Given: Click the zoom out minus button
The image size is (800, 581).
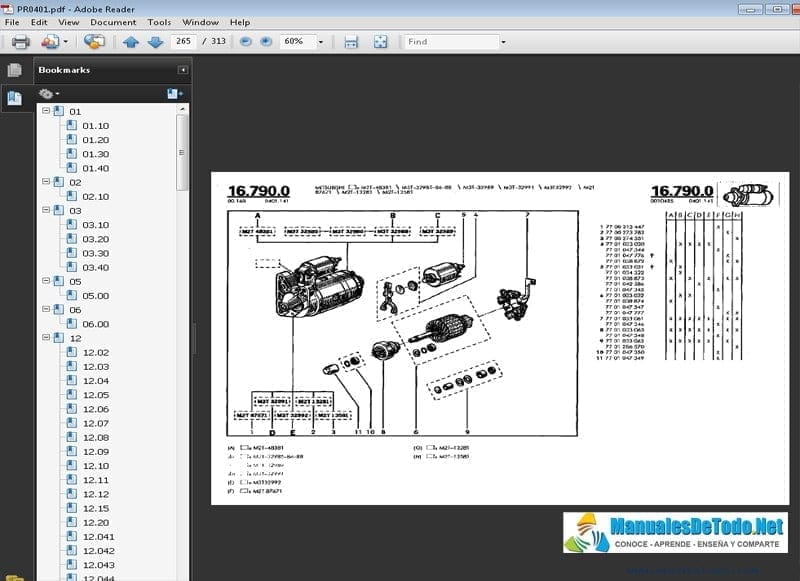Looking at the screenshot, I should (x=246, y=41).
